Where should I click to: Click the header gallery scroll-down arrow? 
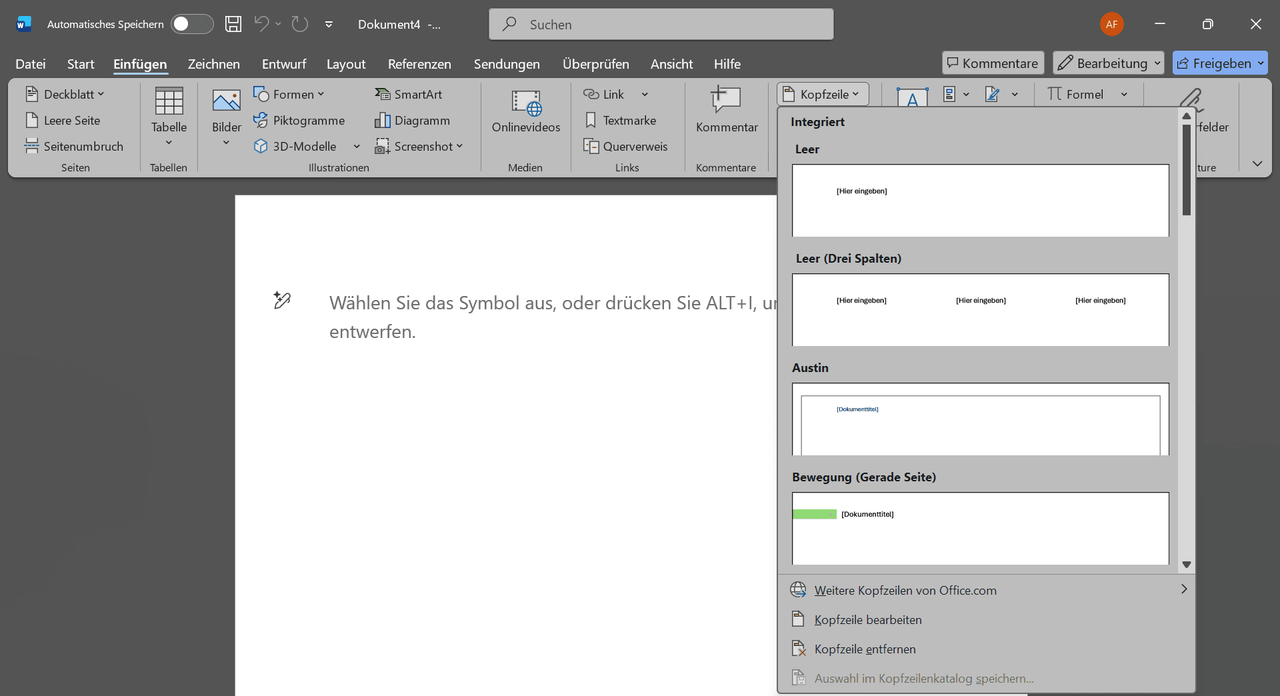1186,565
